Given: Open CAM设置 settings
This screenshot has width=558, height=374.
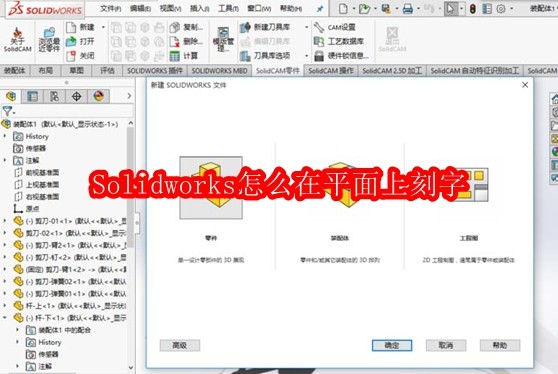Looking at the screenshot, I should [335, 27].
